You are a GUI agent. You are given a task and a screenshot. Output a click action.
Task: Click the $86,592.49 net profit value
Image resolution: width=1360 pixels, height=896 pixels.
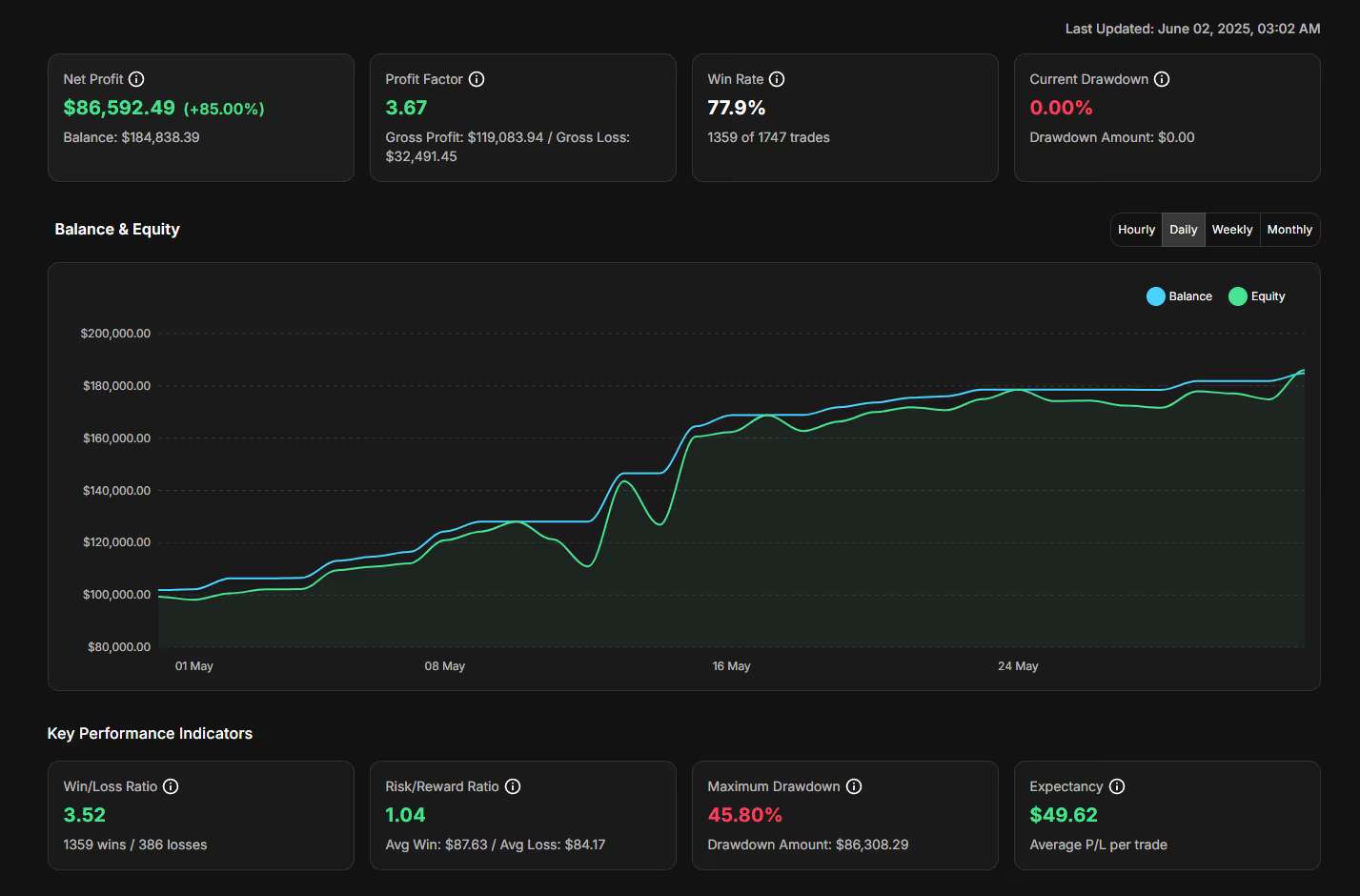point(119,108)
